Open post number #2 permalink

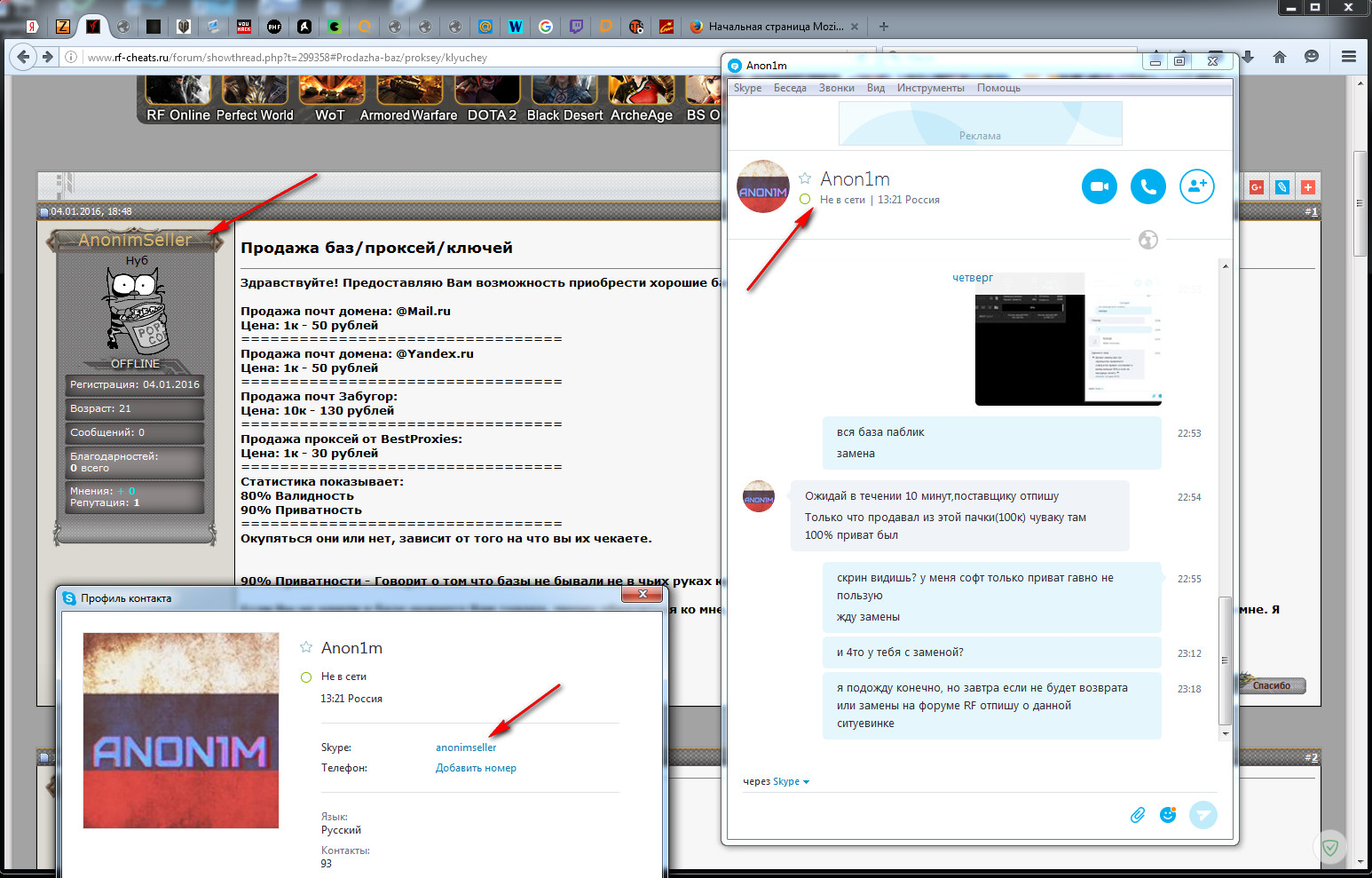click(1312, 757)
